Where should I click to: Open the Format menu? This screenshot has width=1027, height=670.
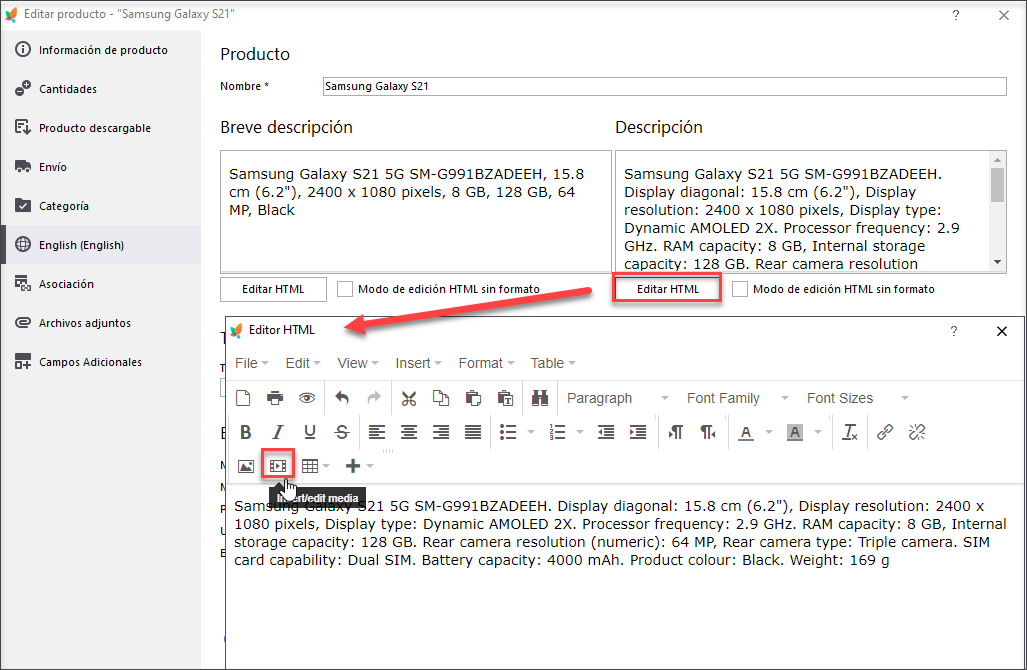pyautogui.click(x=486, y=363)
